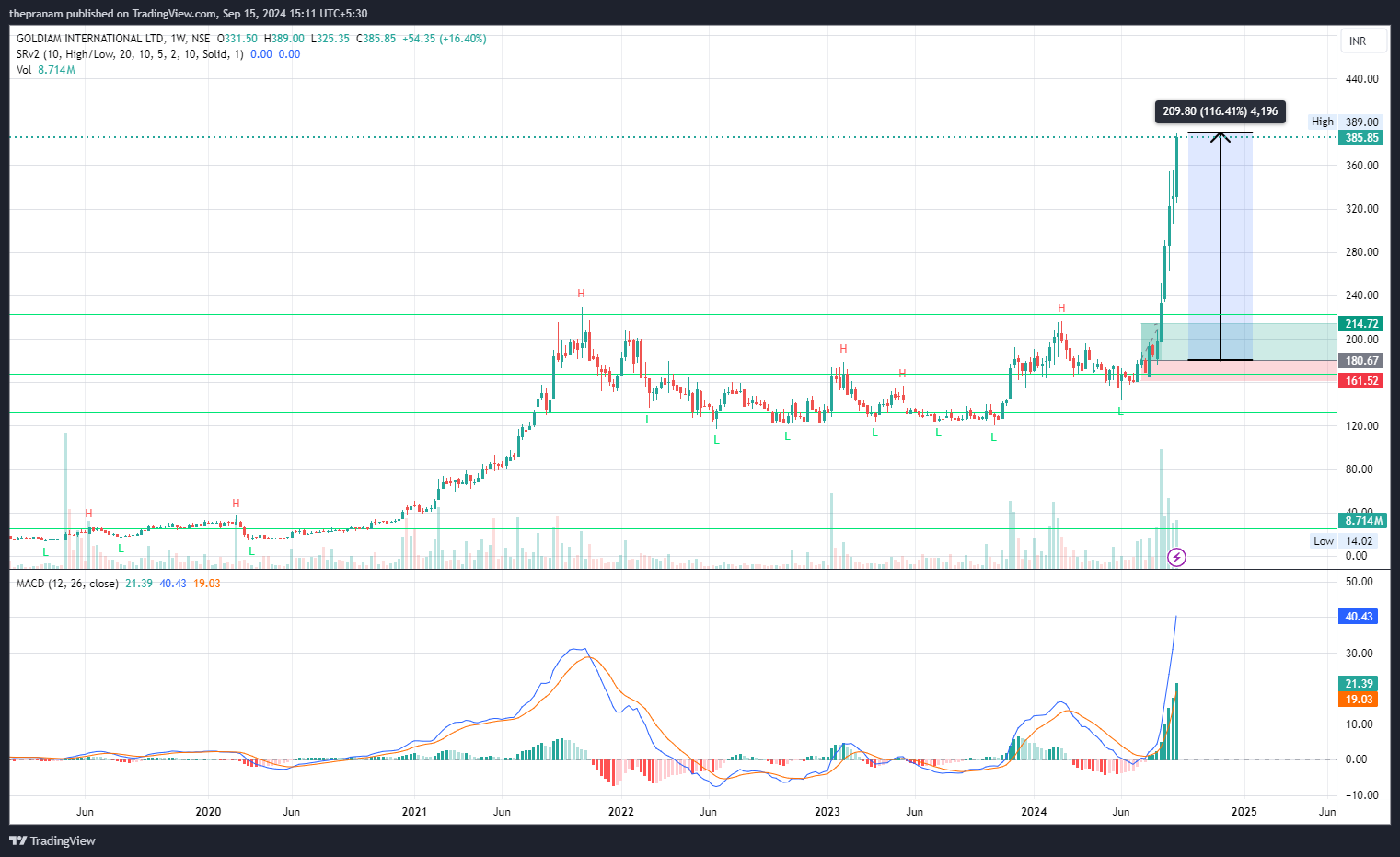Click the 385.85 current price label
Viewport: 1400px width, 857px height.
(1361, 138)
